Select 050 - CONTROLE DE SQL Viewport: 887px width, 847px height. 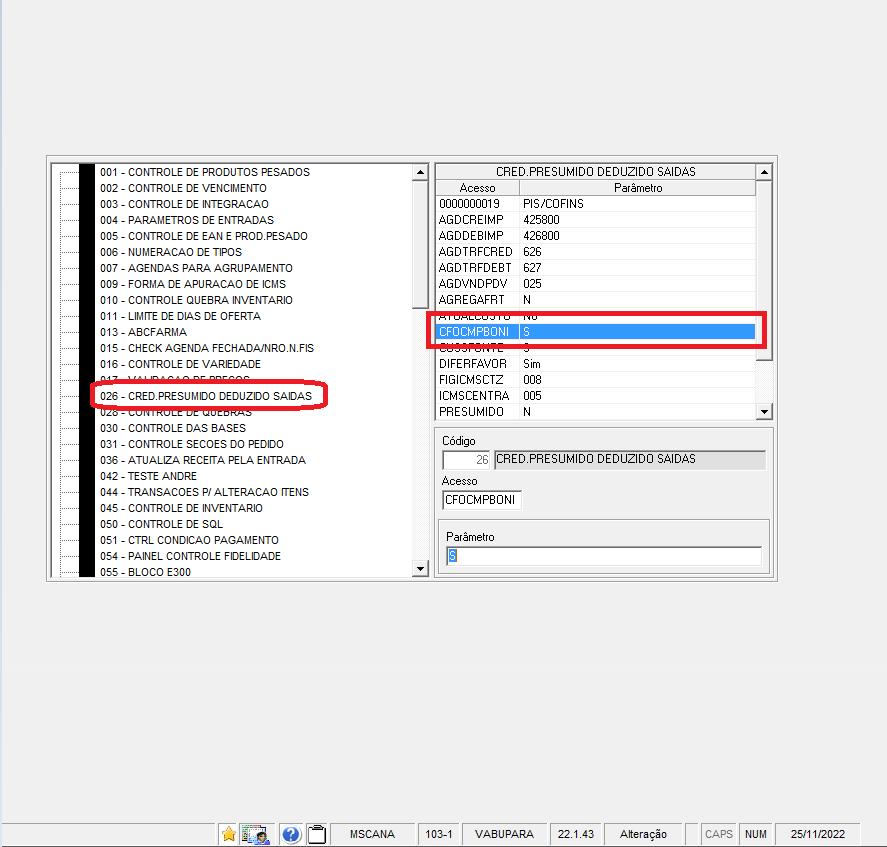[x=161, y=524]
